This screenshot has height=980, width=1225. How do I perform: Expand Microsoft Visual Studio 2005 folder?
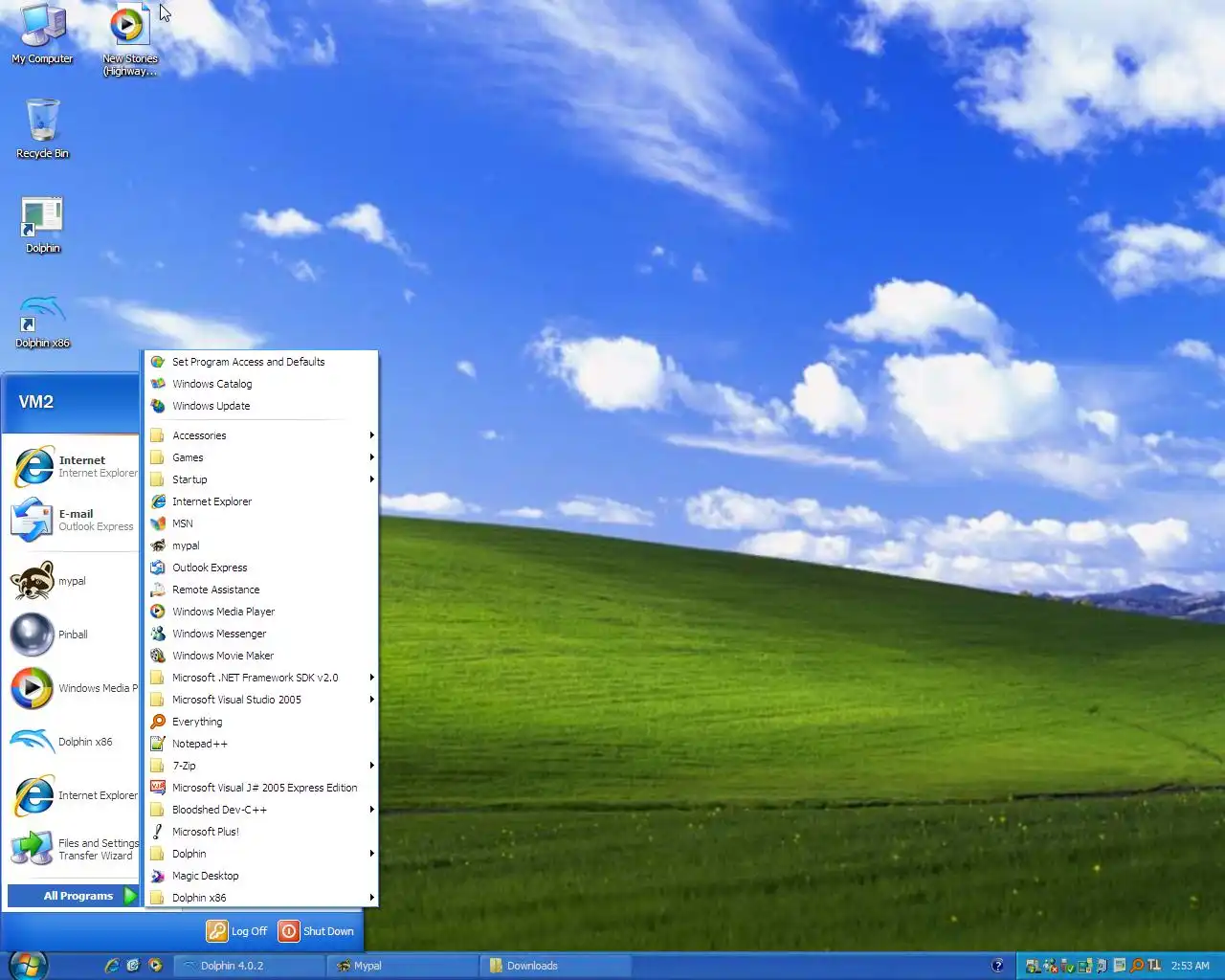(261, 700)
